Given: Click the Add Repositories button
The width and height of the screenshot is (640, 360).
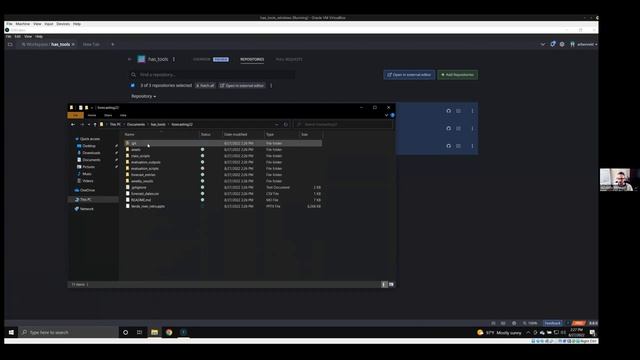Looking at the screenshot, I should (x=458, y=75).
